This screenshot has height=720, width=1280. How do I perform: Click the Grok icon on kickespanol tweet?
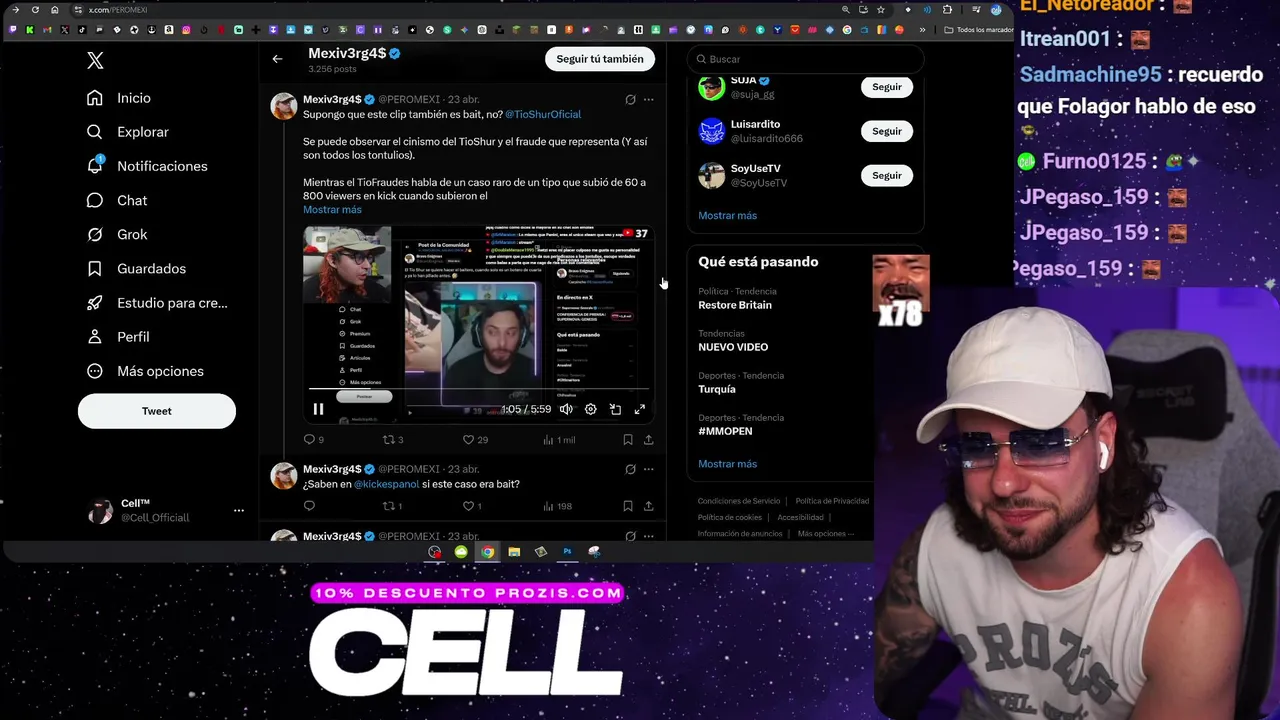630,469
